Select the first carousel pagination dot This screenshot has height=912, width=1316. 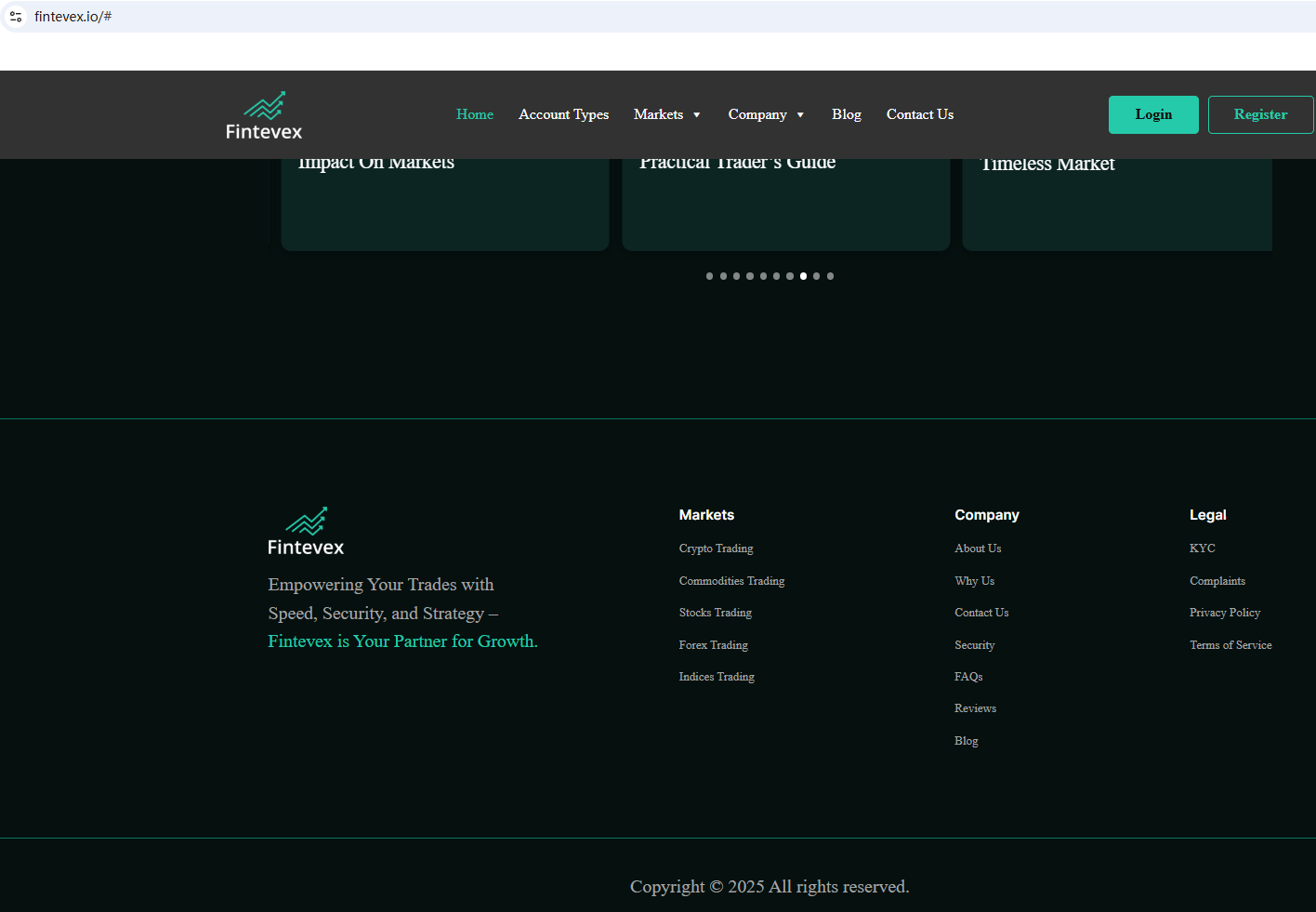[710, 276]
